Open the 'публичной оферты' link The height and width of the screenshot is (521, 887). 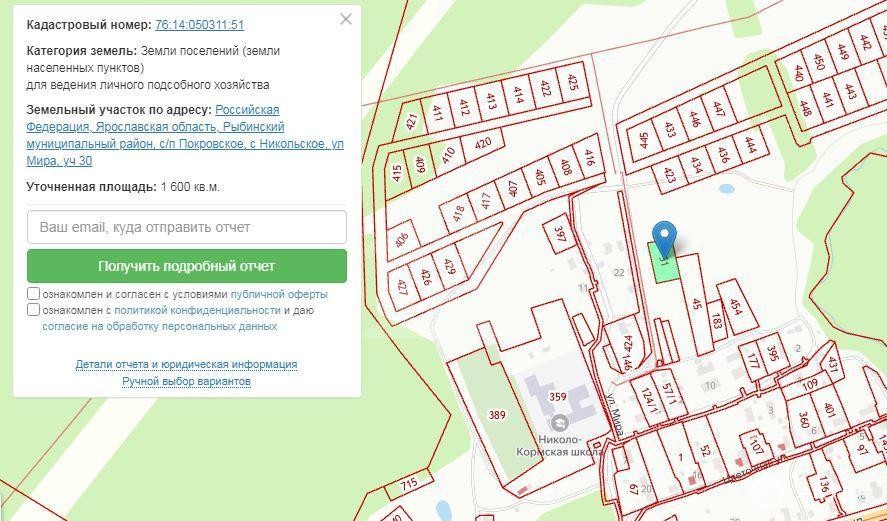[279, 295]
